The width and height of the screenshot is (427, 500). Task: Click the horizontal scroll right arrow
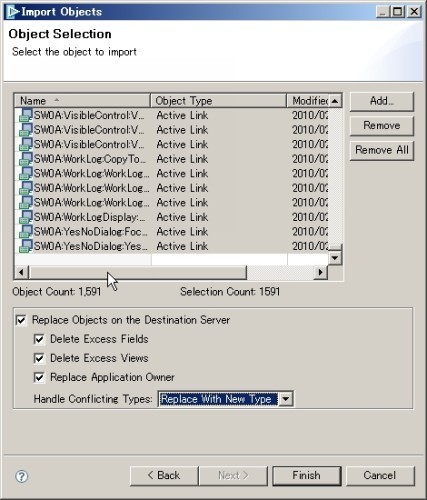click(x=320, y=272)
